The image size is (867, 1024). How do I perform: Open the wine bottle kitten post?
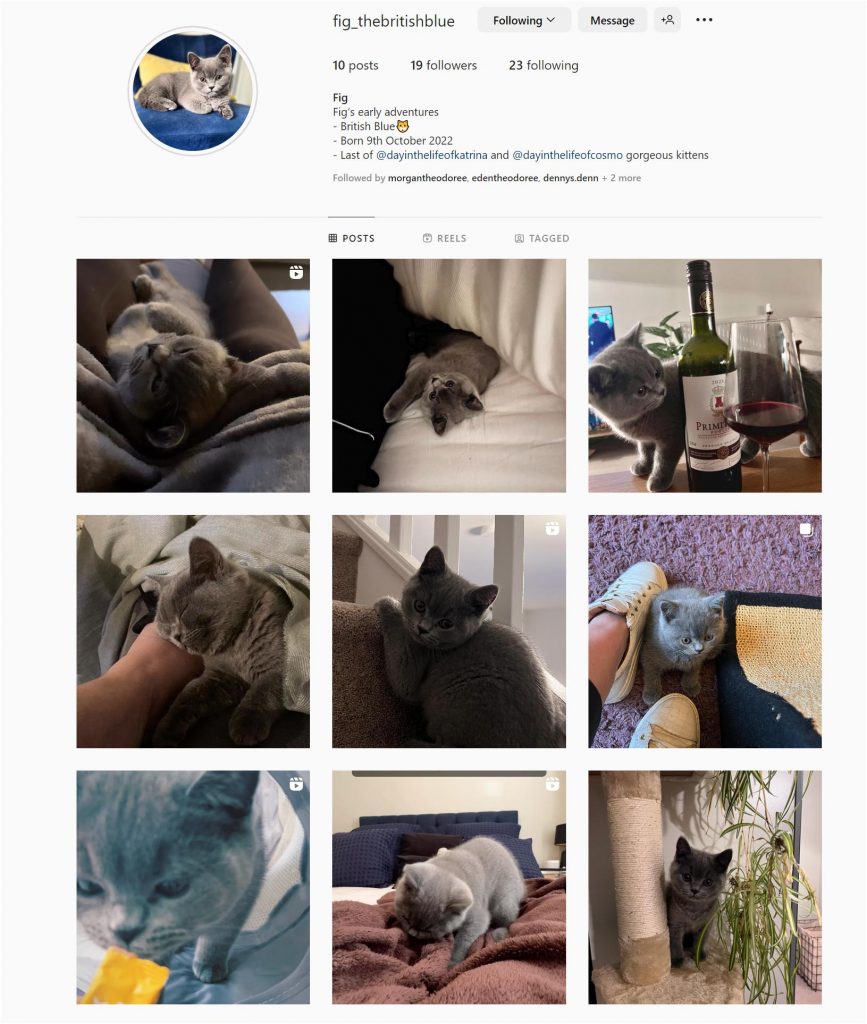tap(705, 376)
